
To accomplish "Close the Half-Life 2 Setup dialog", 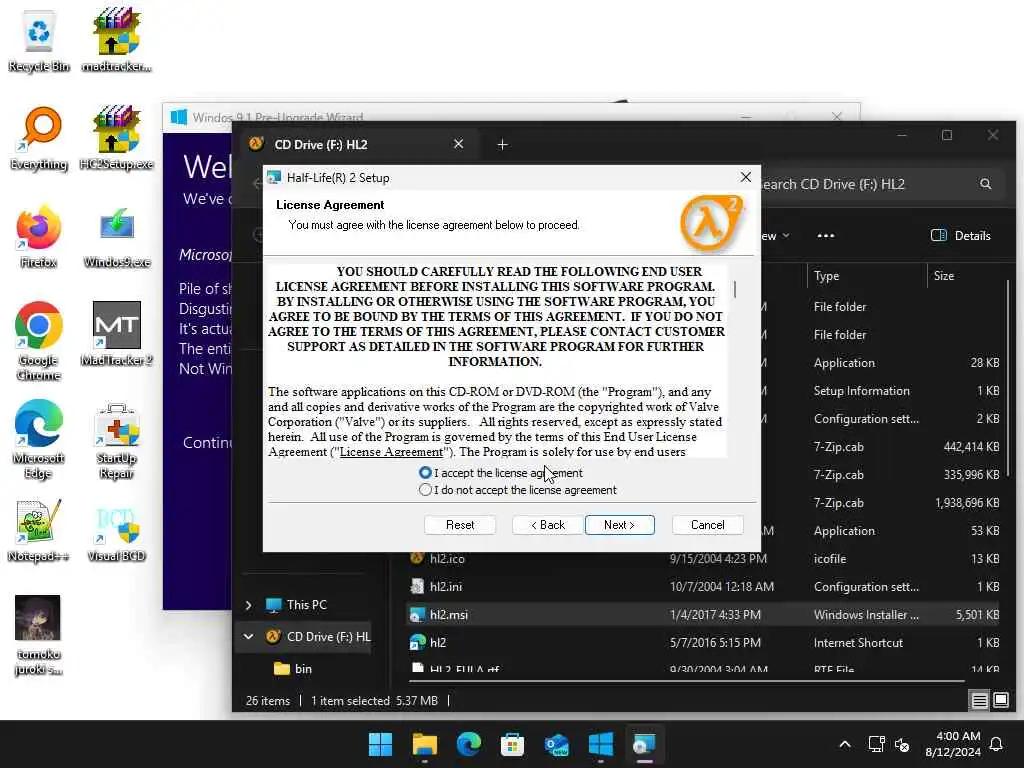I will click(x=745, y=177).
